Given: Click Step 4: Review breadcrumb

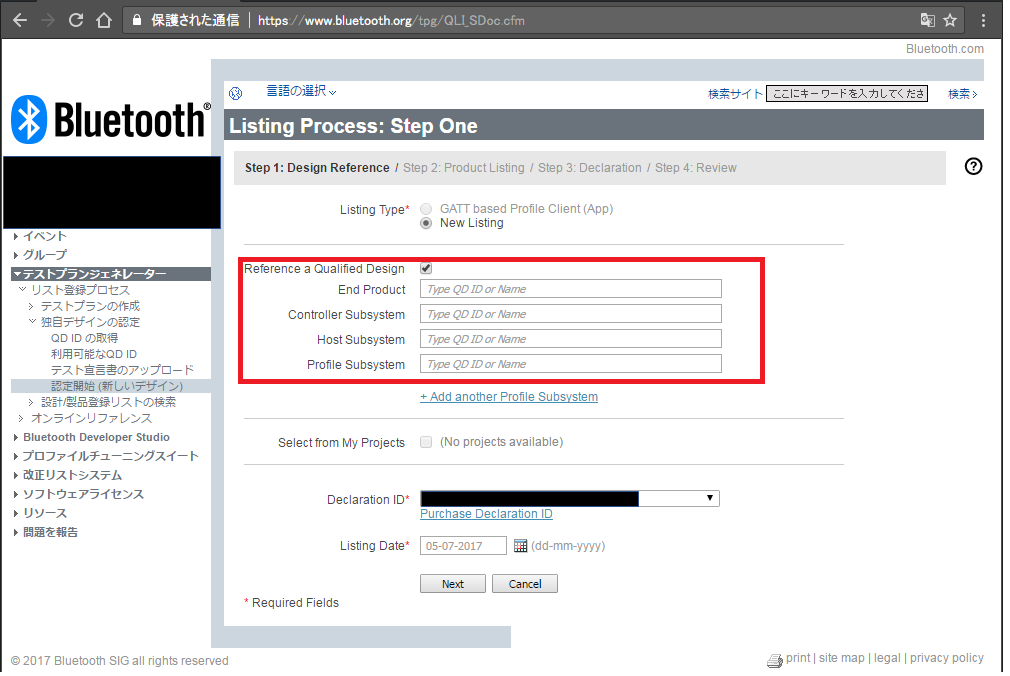Looking at the screenshot, I should click(696, 168).
